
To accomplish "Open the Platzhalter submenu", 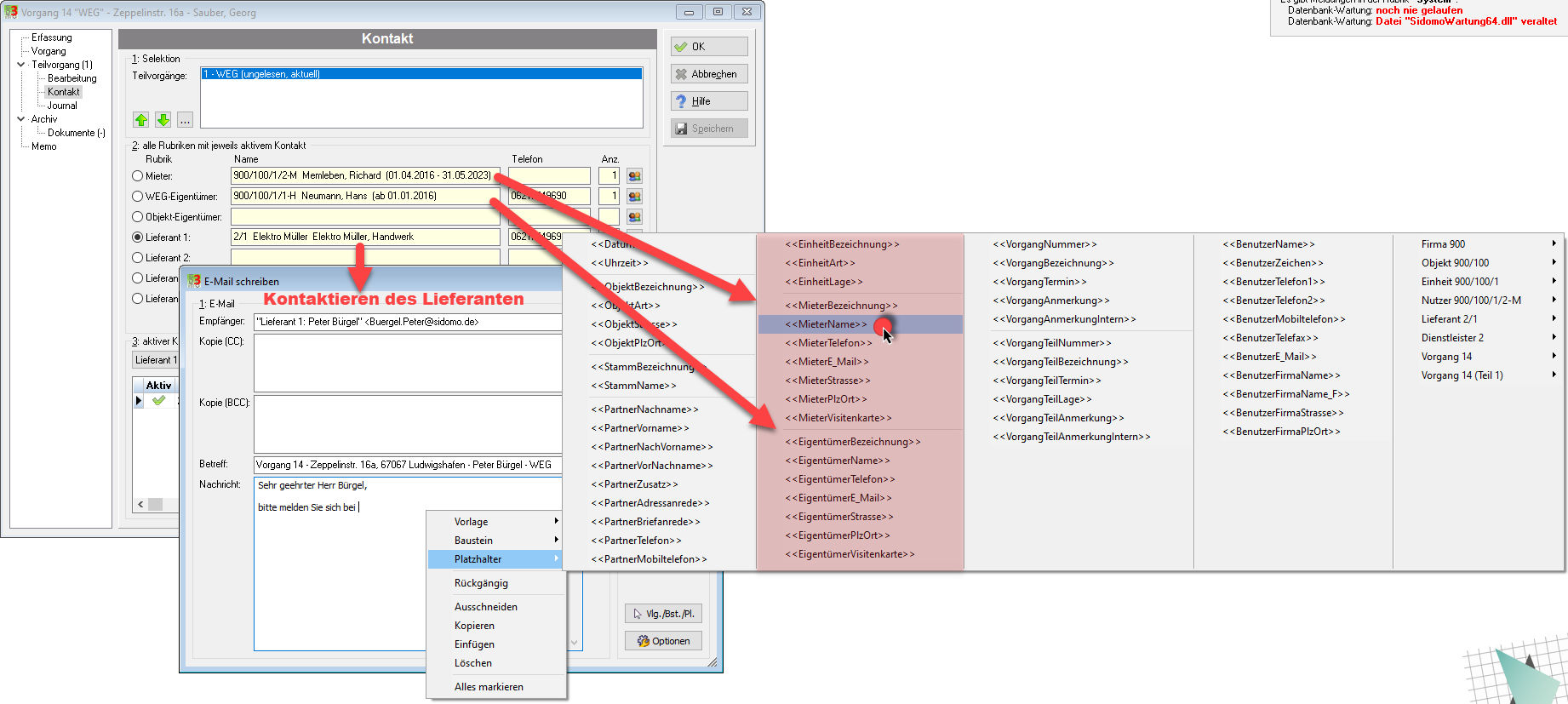I will (x=496, y=559).
